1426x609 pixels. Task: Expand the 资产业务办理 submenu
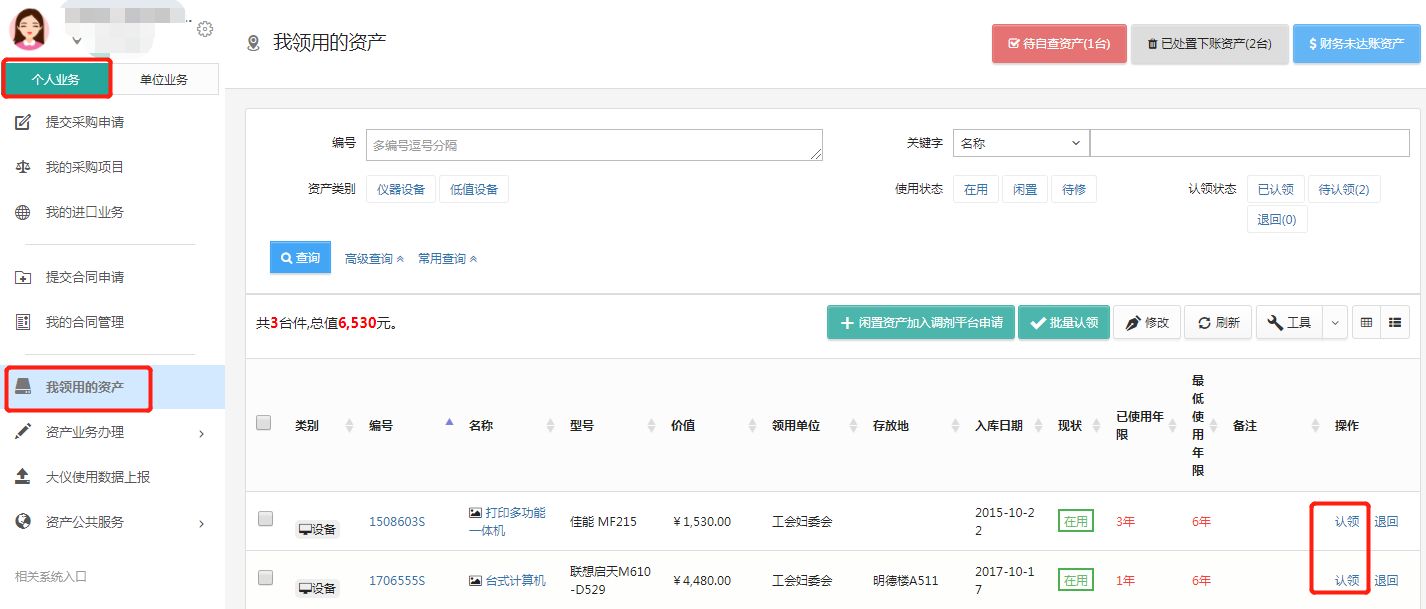tap(201, 433)
